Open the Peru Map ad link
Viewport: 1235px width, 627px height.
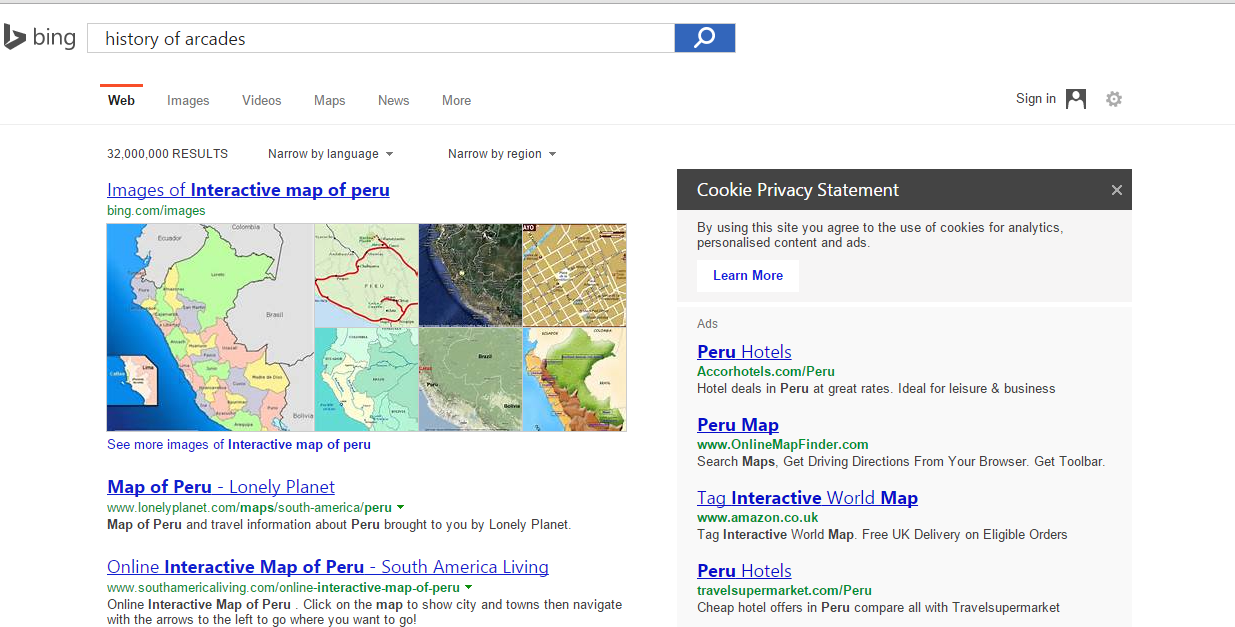click(x=737, y=425)
